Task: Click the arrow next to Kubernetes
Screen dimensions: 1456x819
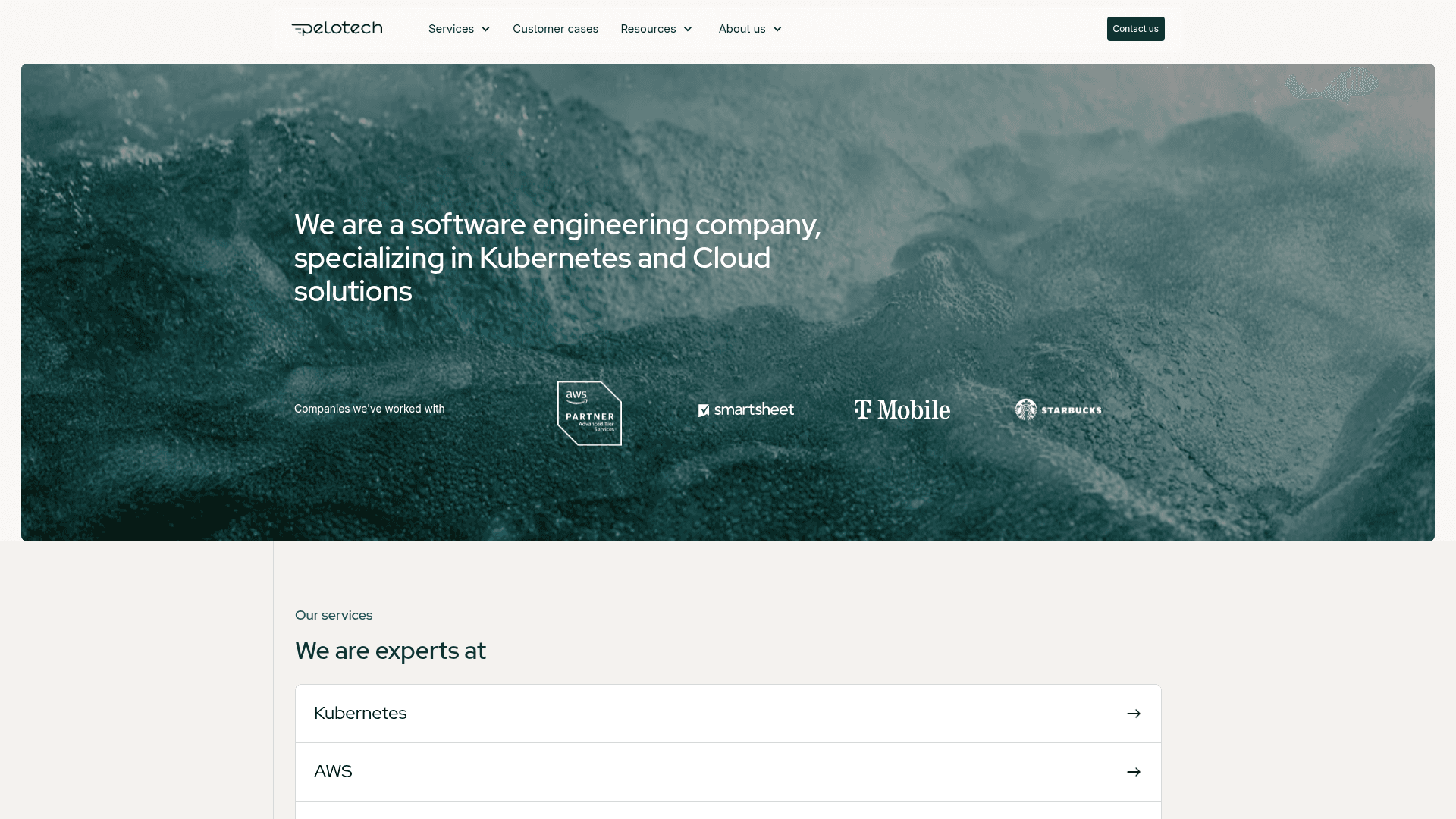Action: (1133, 713)
